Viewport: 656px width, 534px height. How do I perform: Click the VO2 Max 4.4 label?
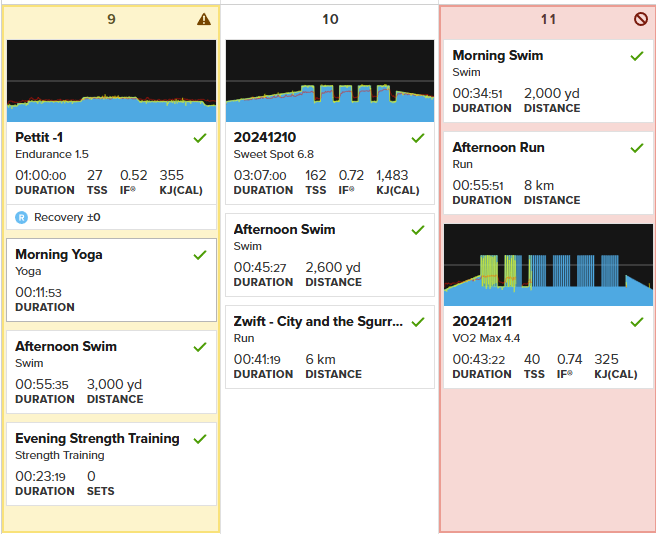point(486,338)
